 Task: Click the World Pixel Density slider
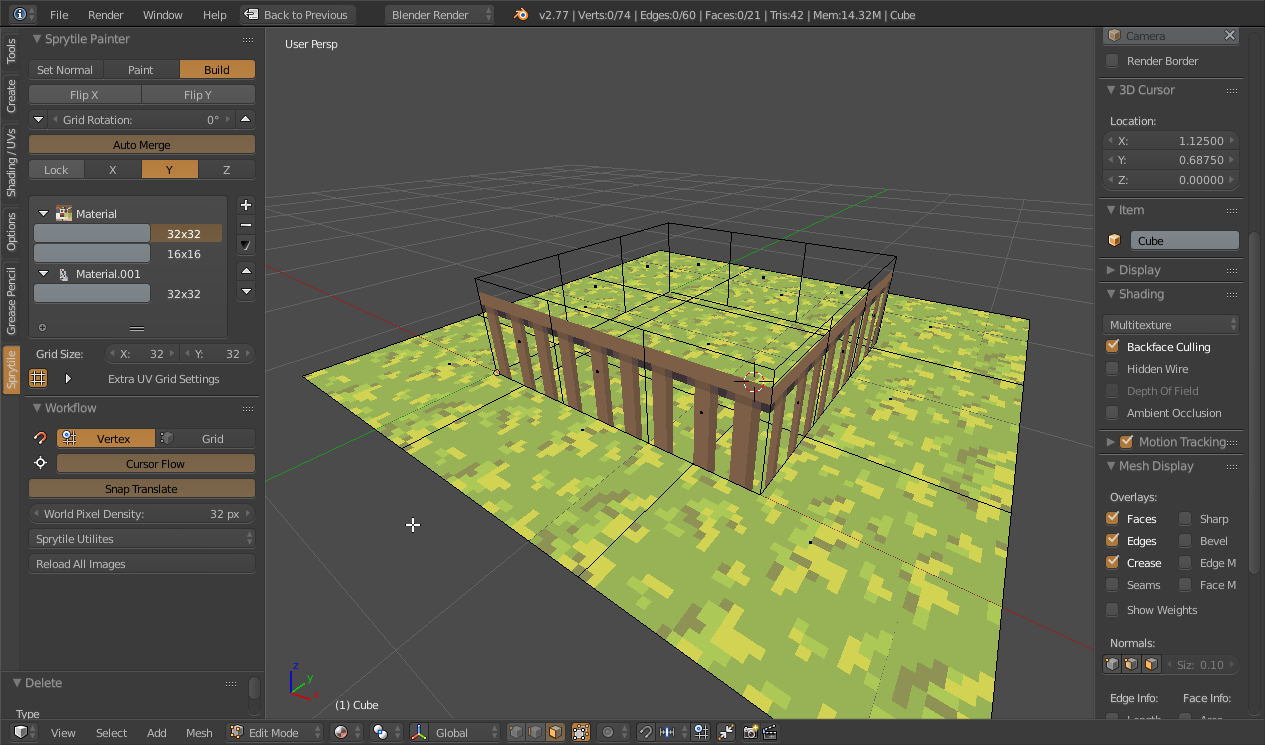pyautogui.click(x=142, y=514)
